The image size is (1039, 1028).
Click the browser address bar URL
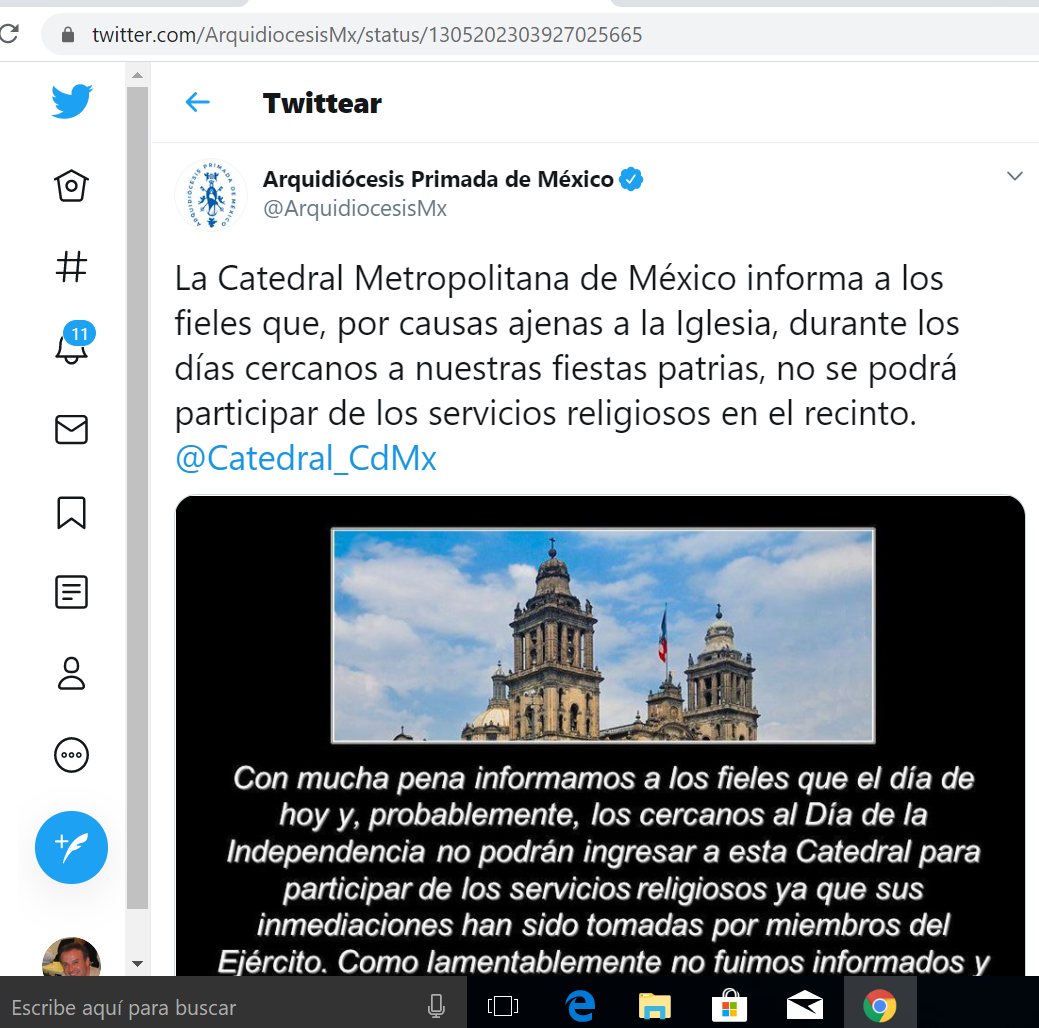point(367,35)
